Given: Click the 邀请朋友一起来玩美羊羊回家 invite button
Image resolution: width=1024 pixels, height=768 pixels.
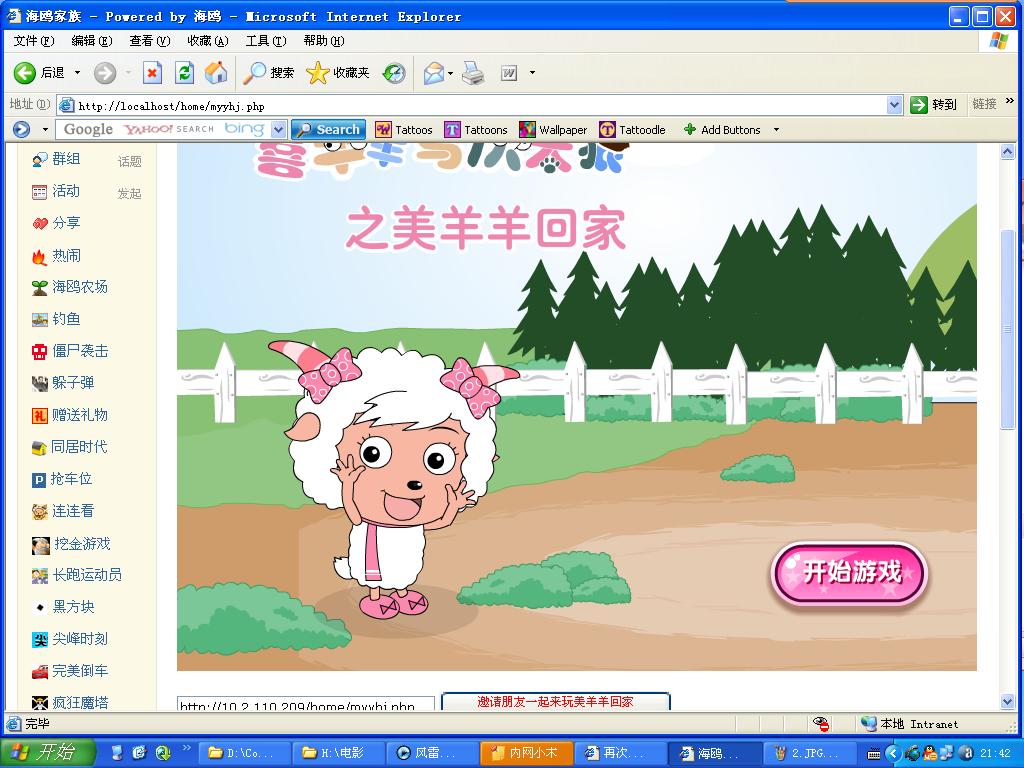Looking at the screenshot, I should (x=556, y=701).
